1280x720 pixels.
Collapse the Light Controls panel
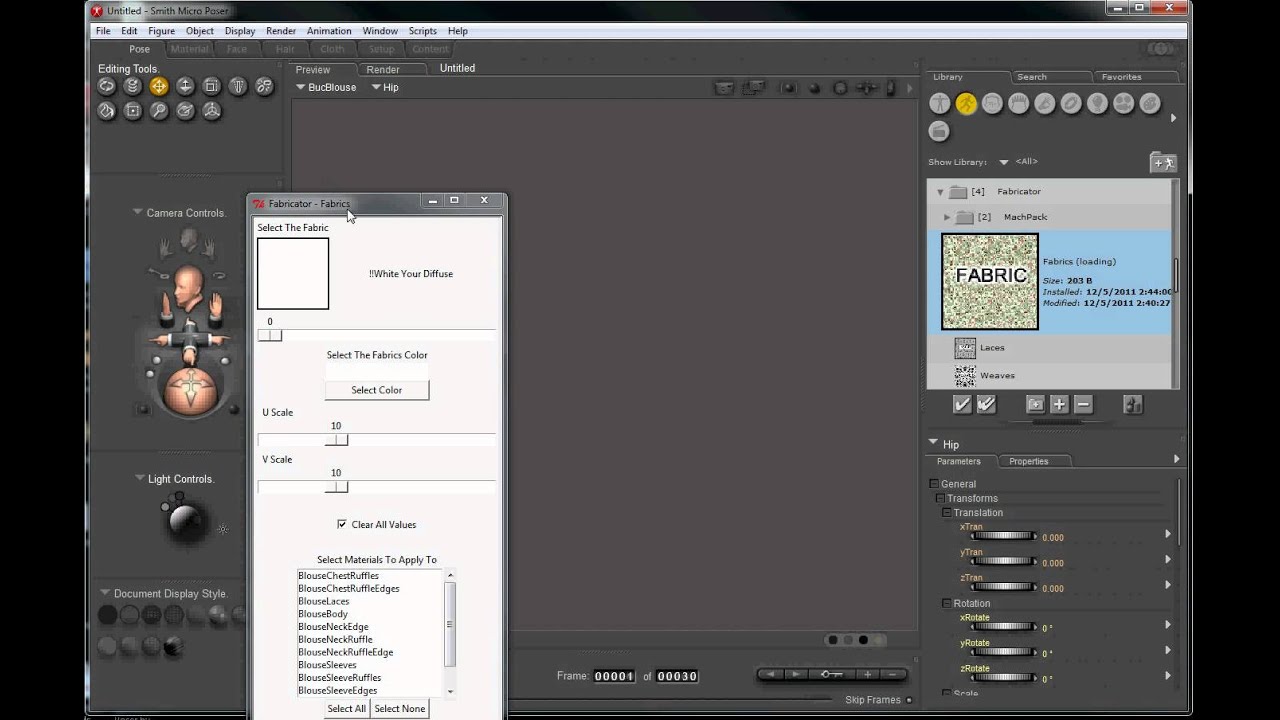pyautogui.click(x=140, y=478)
